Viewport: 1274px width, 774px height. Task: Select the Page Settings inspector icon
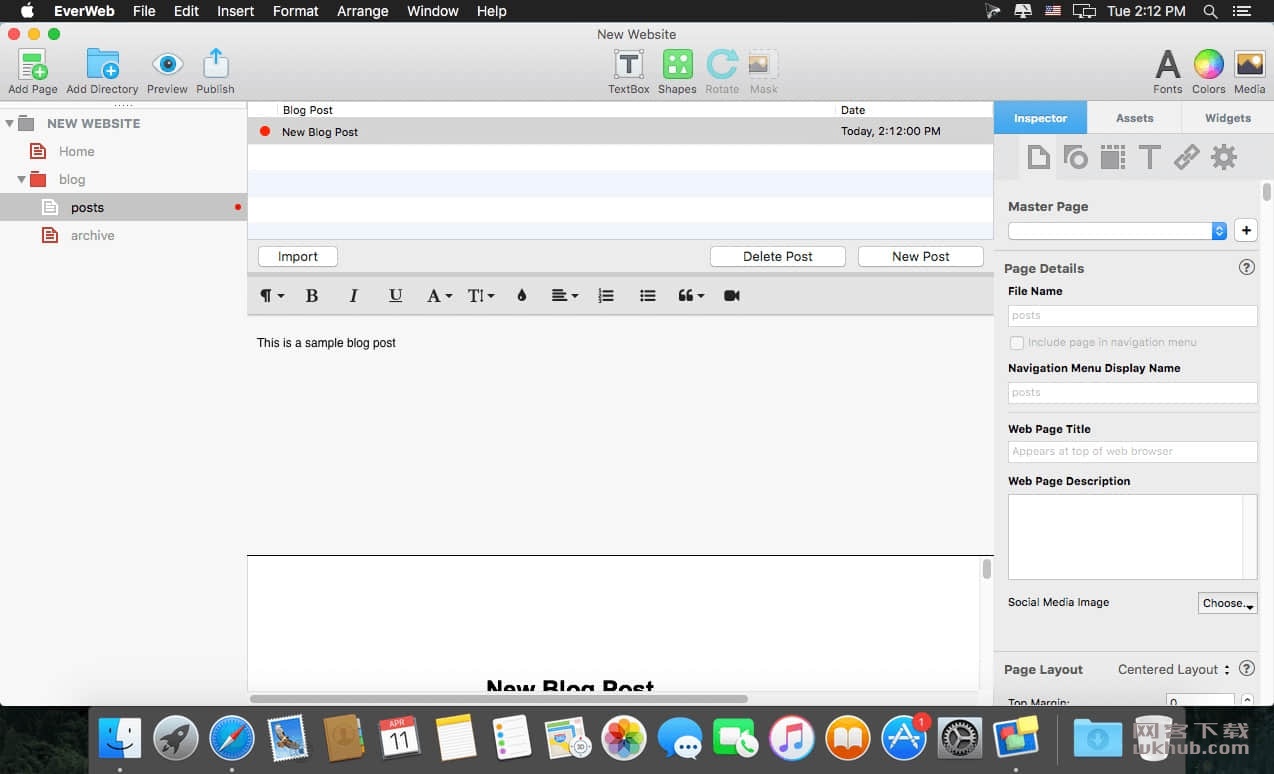point(1039,157)
